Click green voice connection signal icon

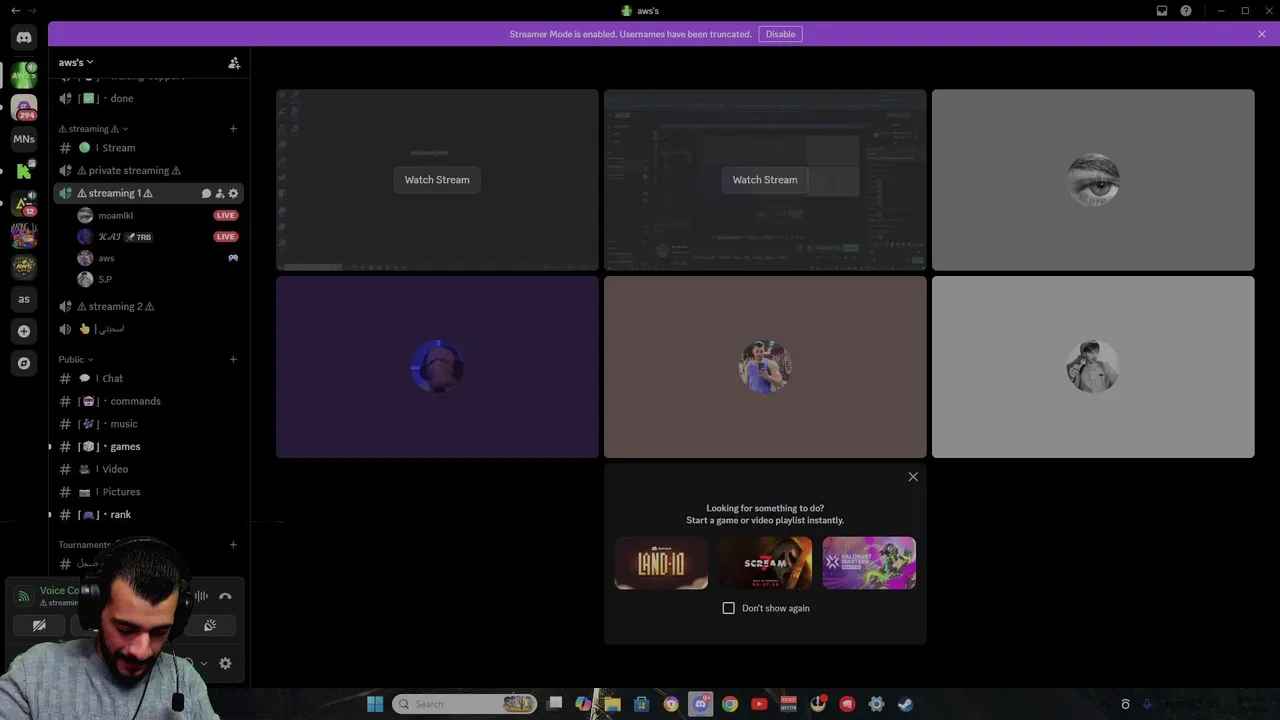[x=23, y=596]
